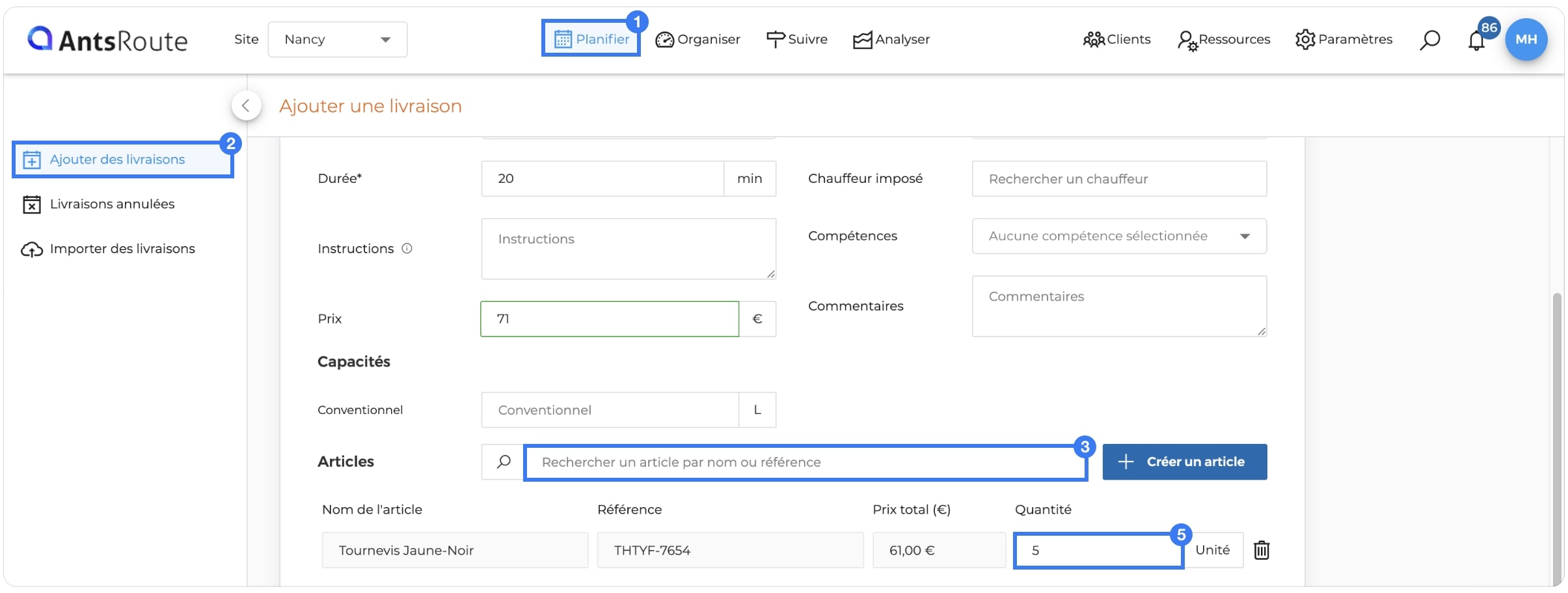Viewport: 1568px width, 593px height.
Task: Click the Créer un article button
Action: tap(1185, 462)
